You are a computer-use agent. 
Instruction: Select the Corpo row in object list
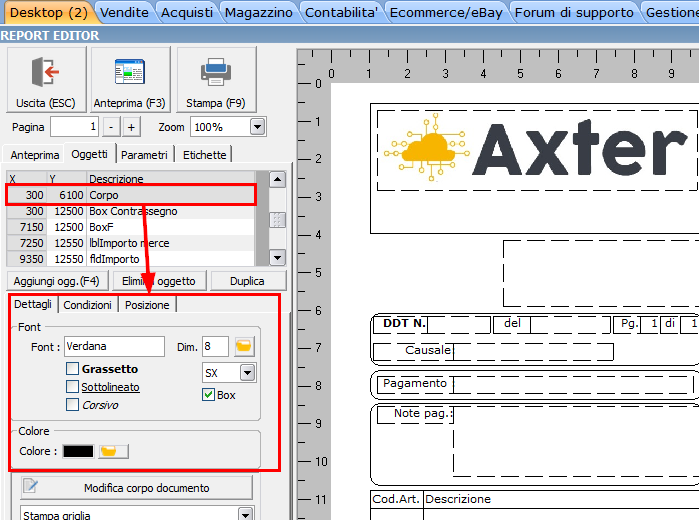[131, 195]
